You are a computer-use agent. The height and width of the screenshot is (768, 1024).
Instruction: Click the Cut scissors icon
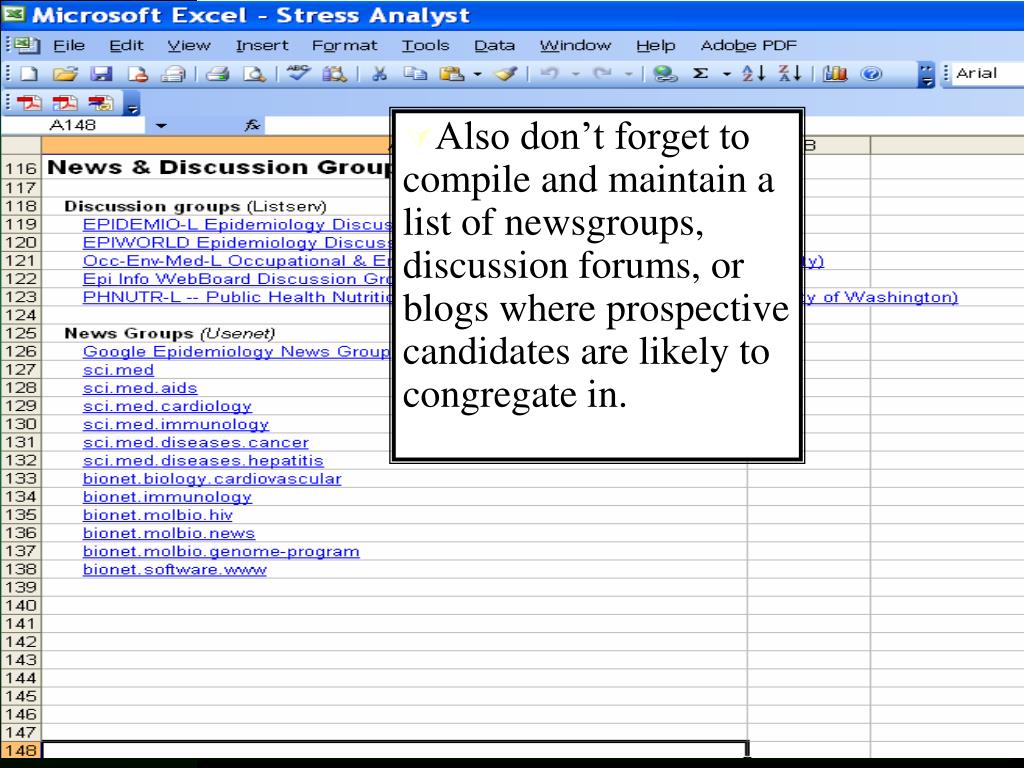(x=379, y=74)
